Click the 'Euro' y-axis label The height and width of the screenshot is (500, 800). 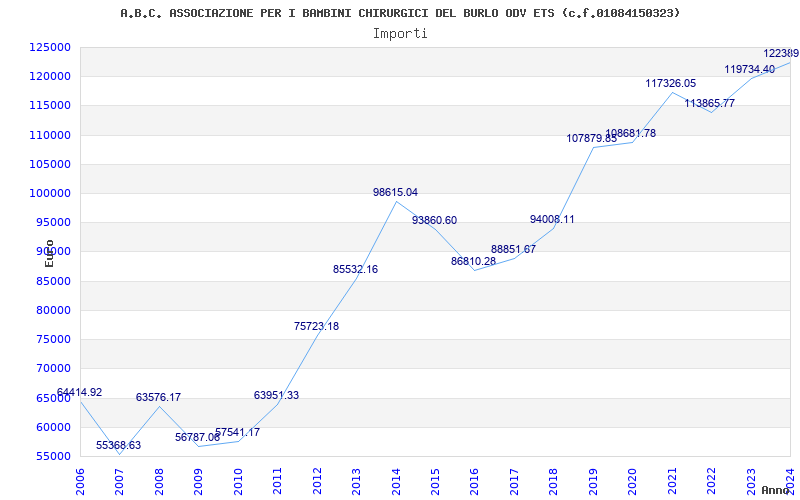49,254
